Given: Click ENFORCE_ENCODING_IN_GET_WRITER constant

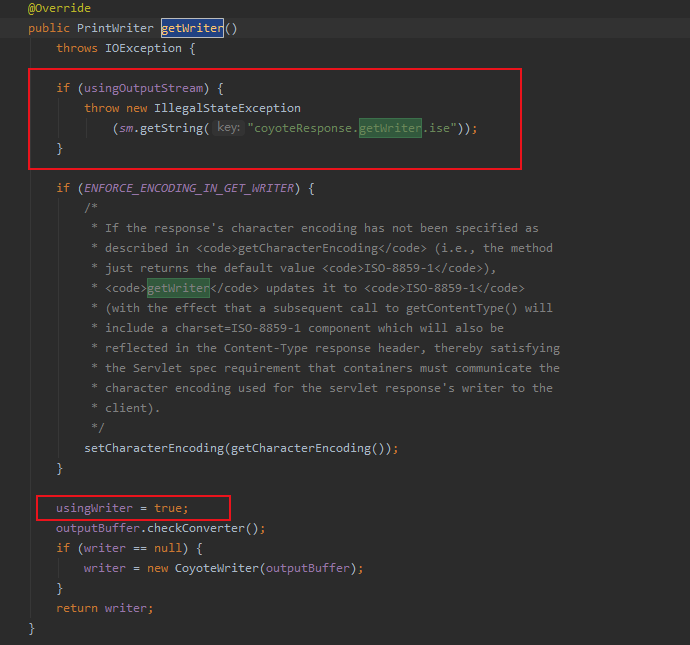Looking at the screenshot, I should pos(189,188).
